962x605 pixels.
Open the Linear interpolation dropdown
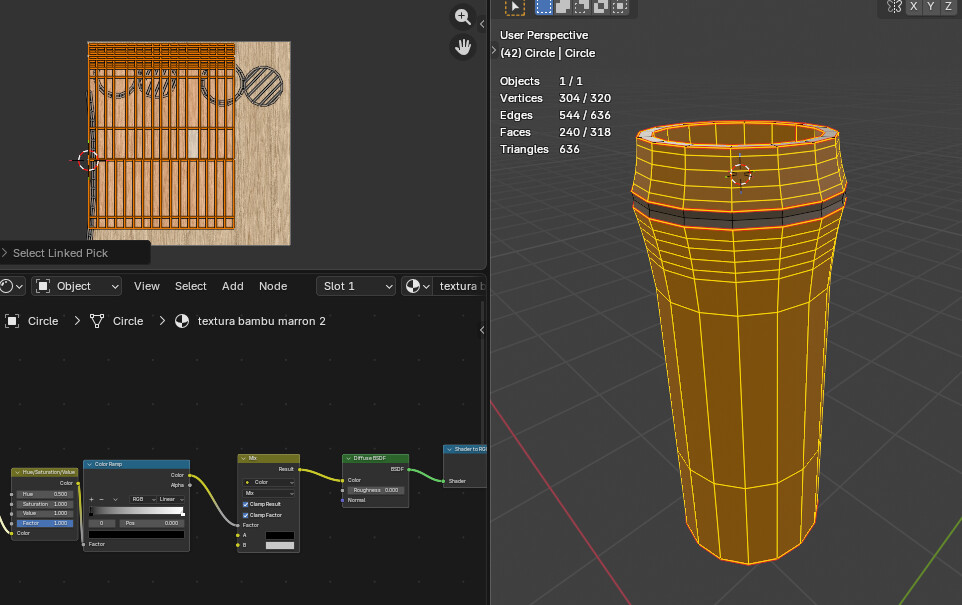click(171, 499)
